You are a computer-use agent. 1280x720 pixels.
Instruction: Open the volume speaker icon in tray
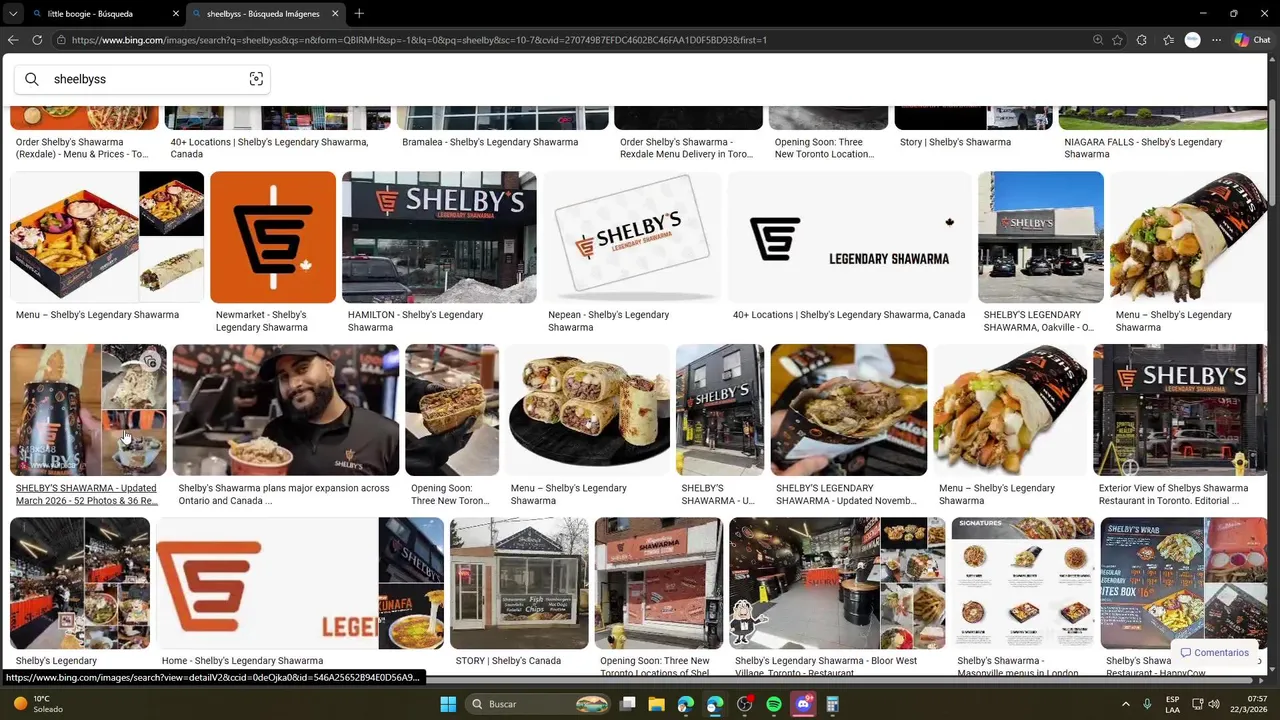pos(1214,704)
